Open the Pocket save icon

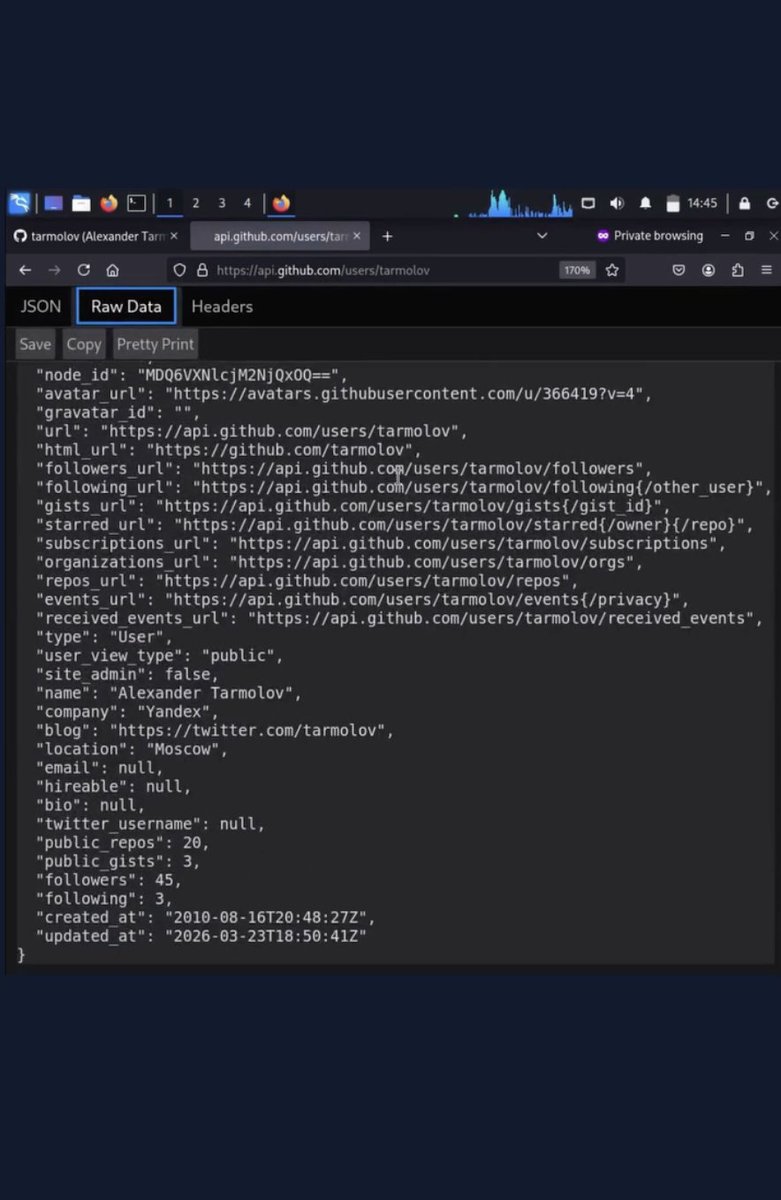678,270
